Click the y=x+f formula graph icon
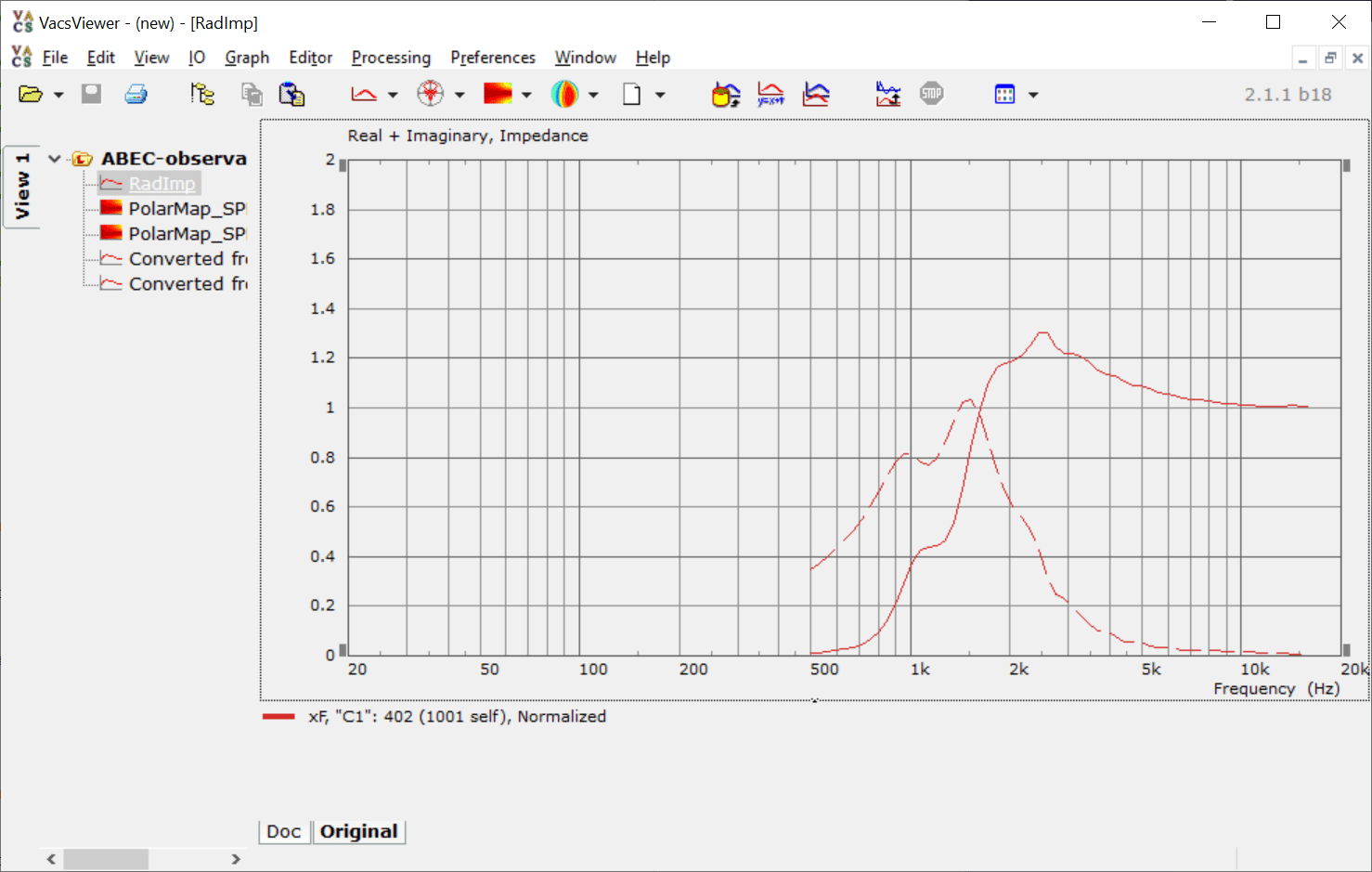This screenshot has height=872, width=1372. (x=770, y=94)
